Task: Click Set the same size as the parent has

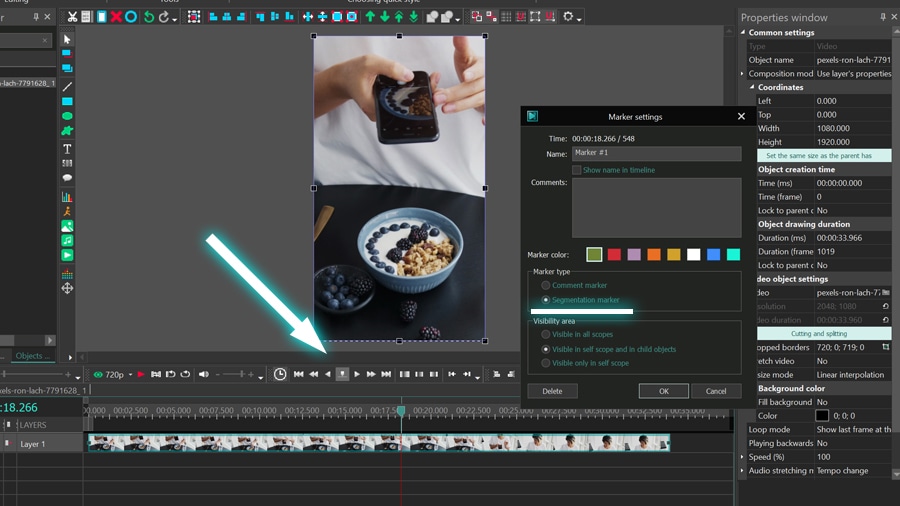Action: [824, 155]
